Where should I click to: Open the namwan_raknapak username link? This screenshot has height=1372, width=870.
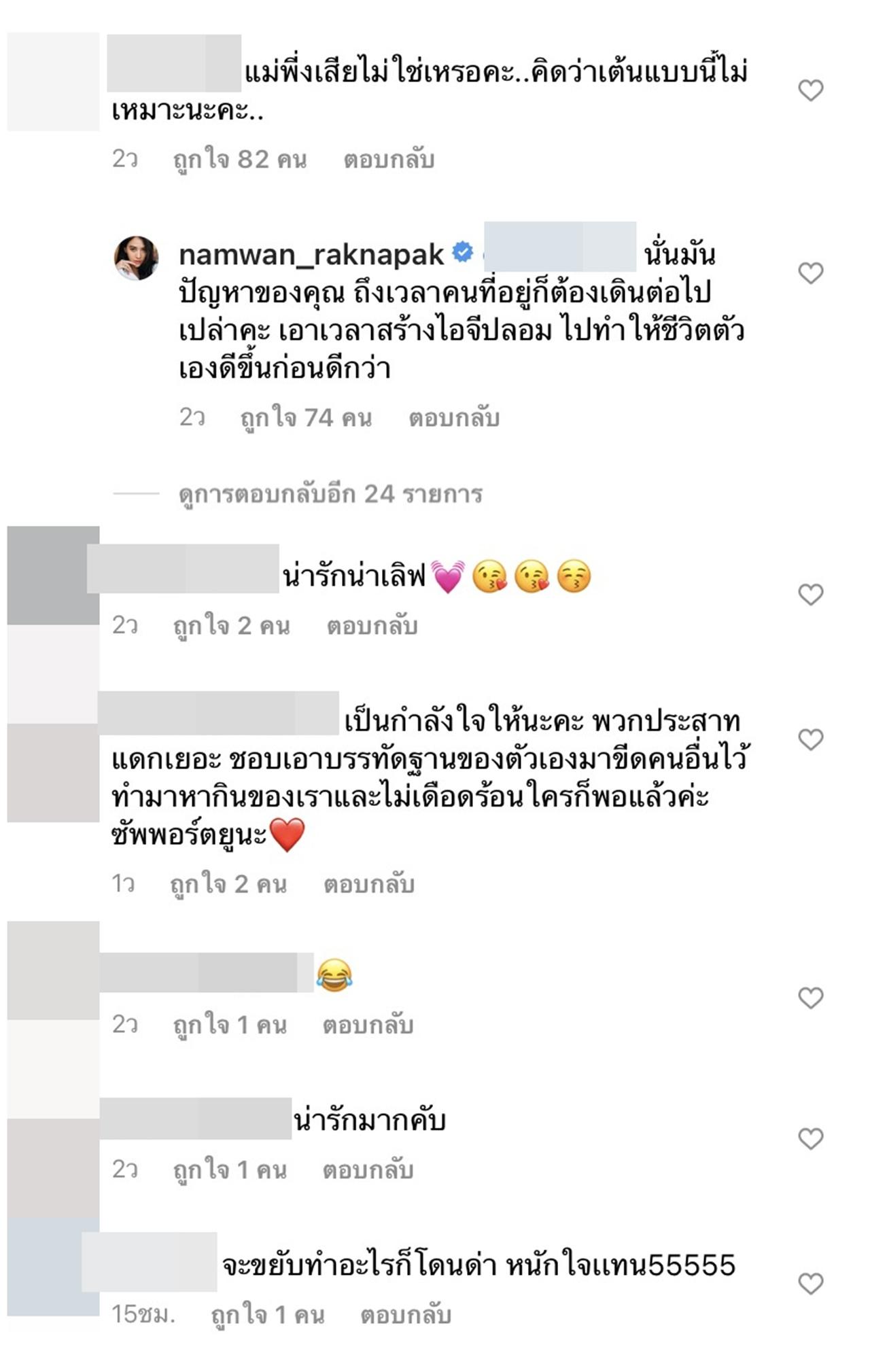pos(311,255)
